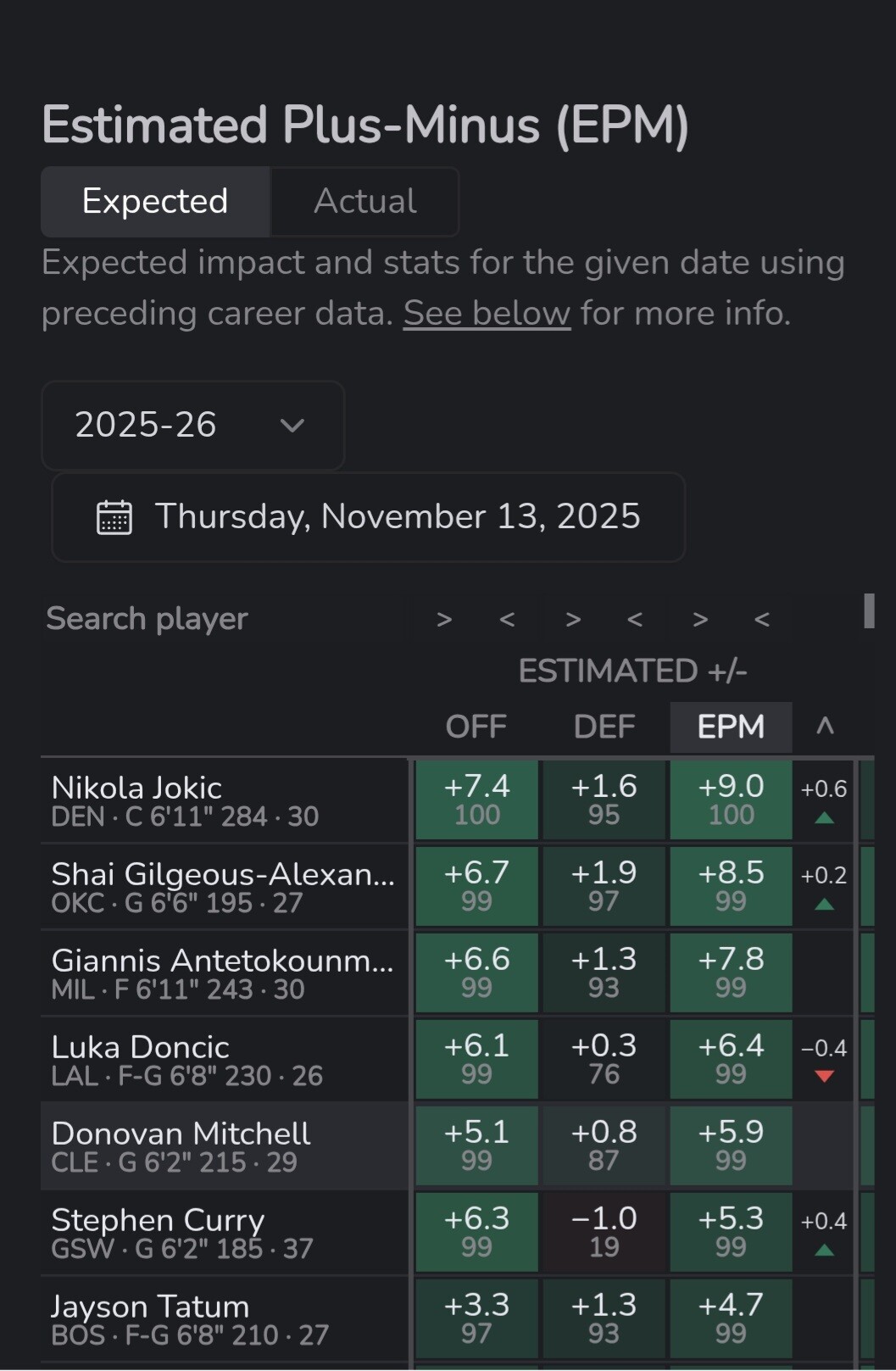Click the less-than filter above the DEF column
This screenshot has width=896, height=1371.
[x=635, y=620]
